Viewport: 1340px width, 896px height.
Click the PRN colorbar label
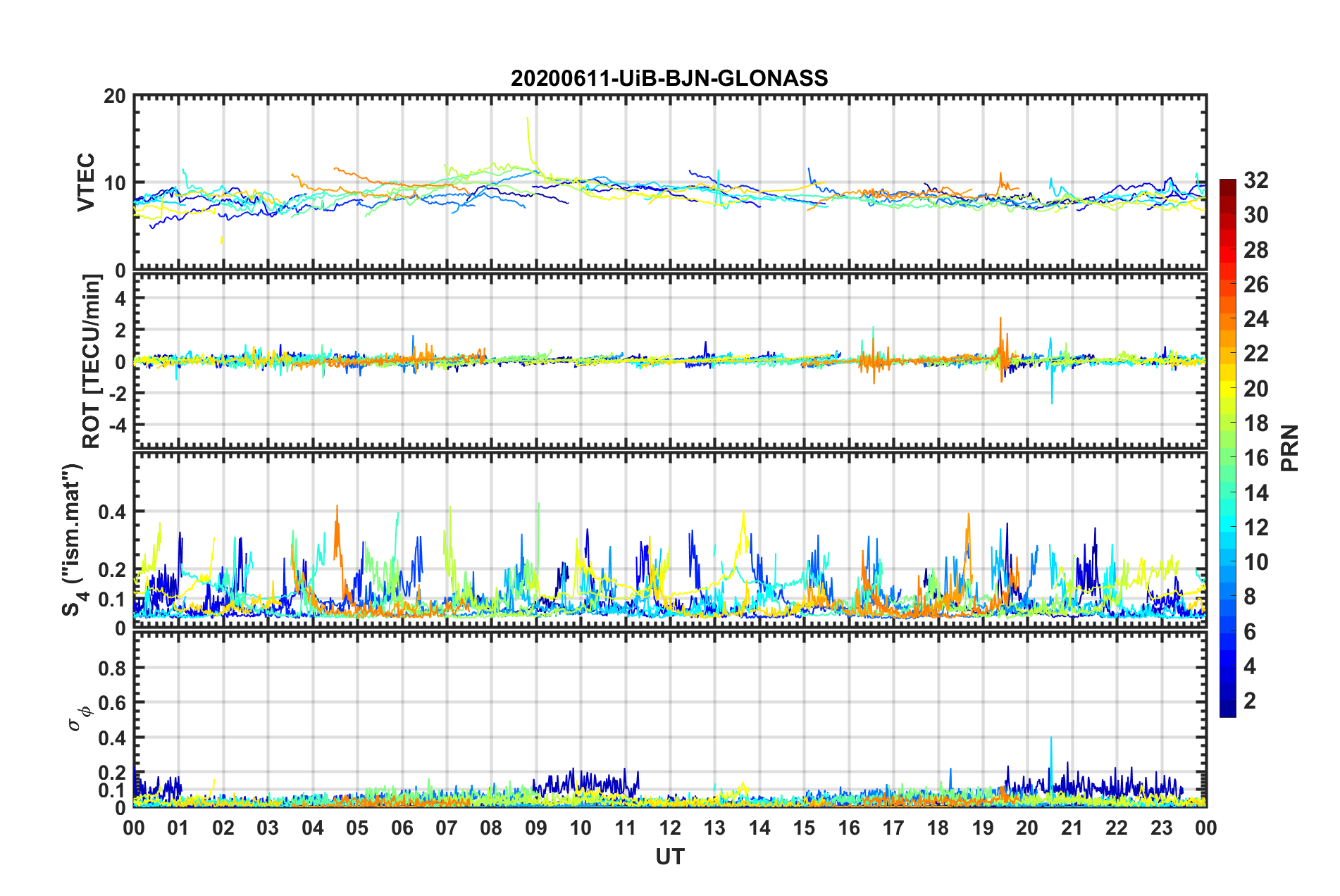pyautogui.click(x=1290, y=448)
